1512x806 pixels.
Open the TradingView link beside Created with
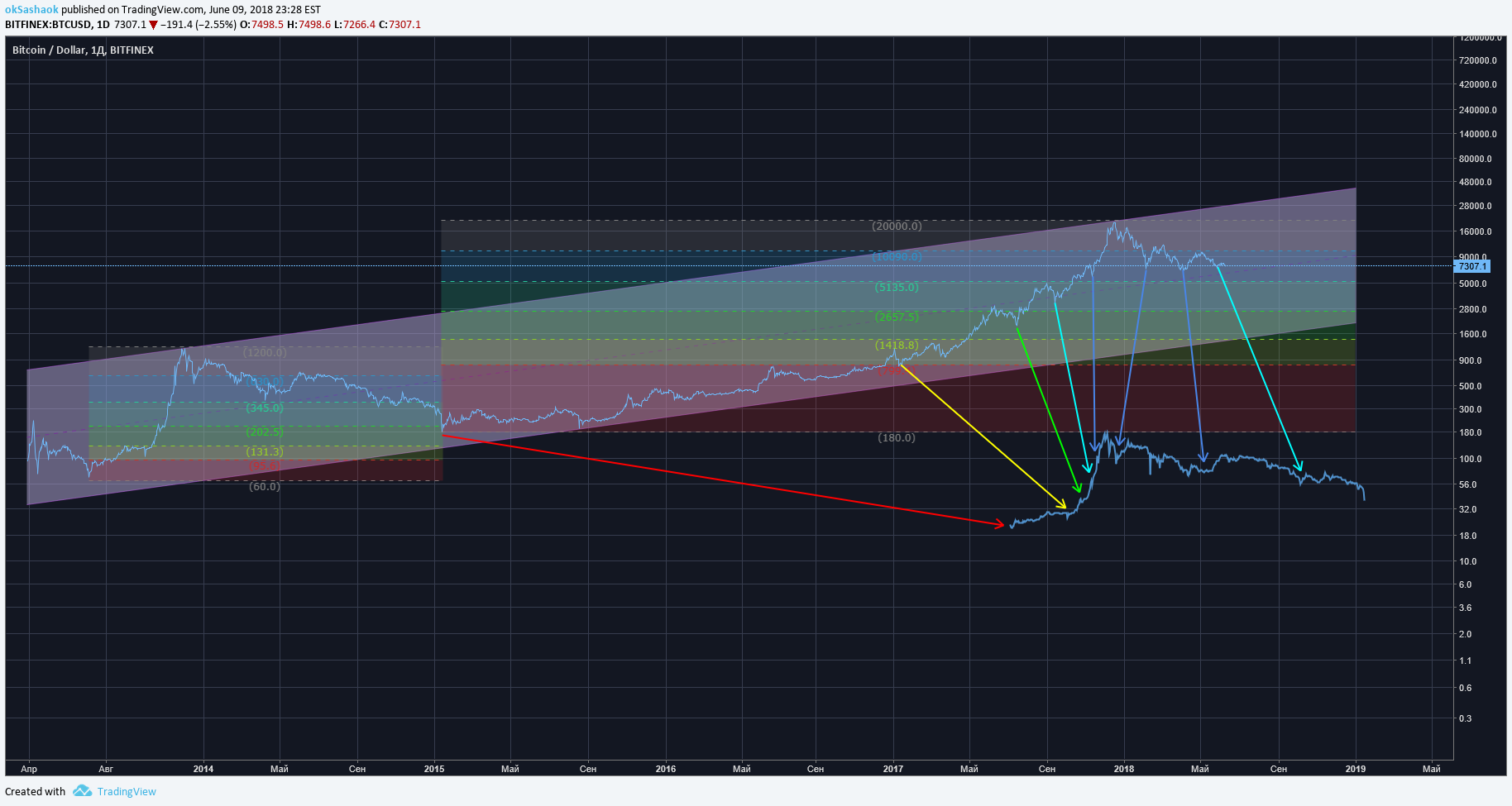127,792
